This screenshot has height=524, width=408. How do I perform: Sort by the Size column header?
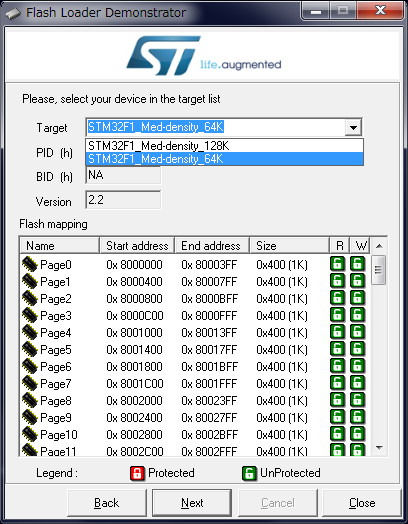coord(289,246)
